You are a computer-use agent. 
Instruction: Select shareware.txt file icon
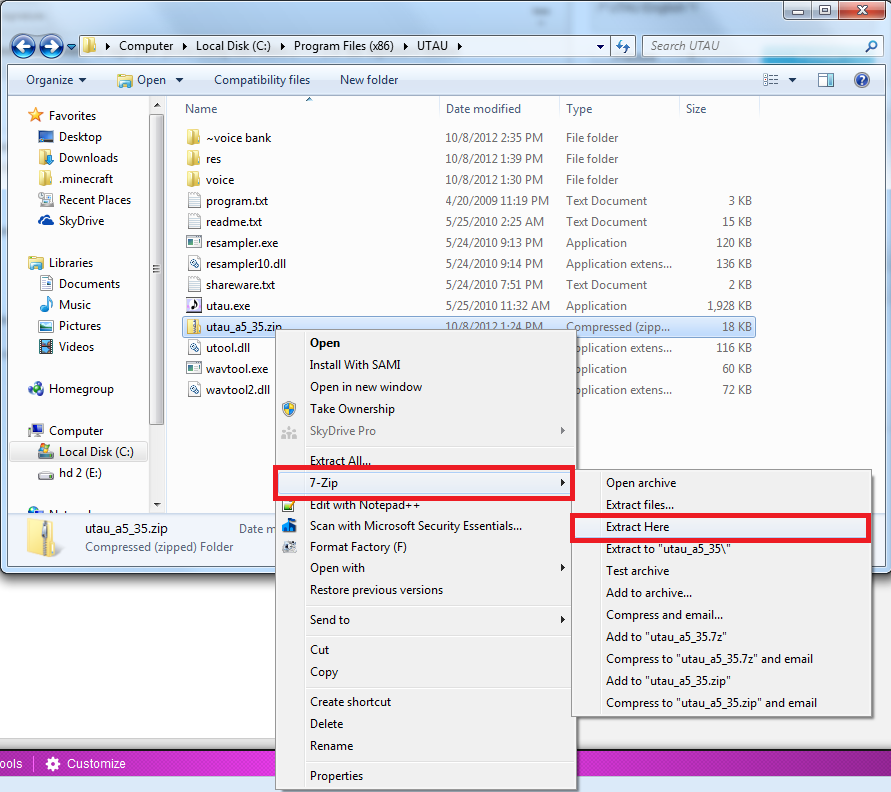pyautogui.click(x=194, y=284)
